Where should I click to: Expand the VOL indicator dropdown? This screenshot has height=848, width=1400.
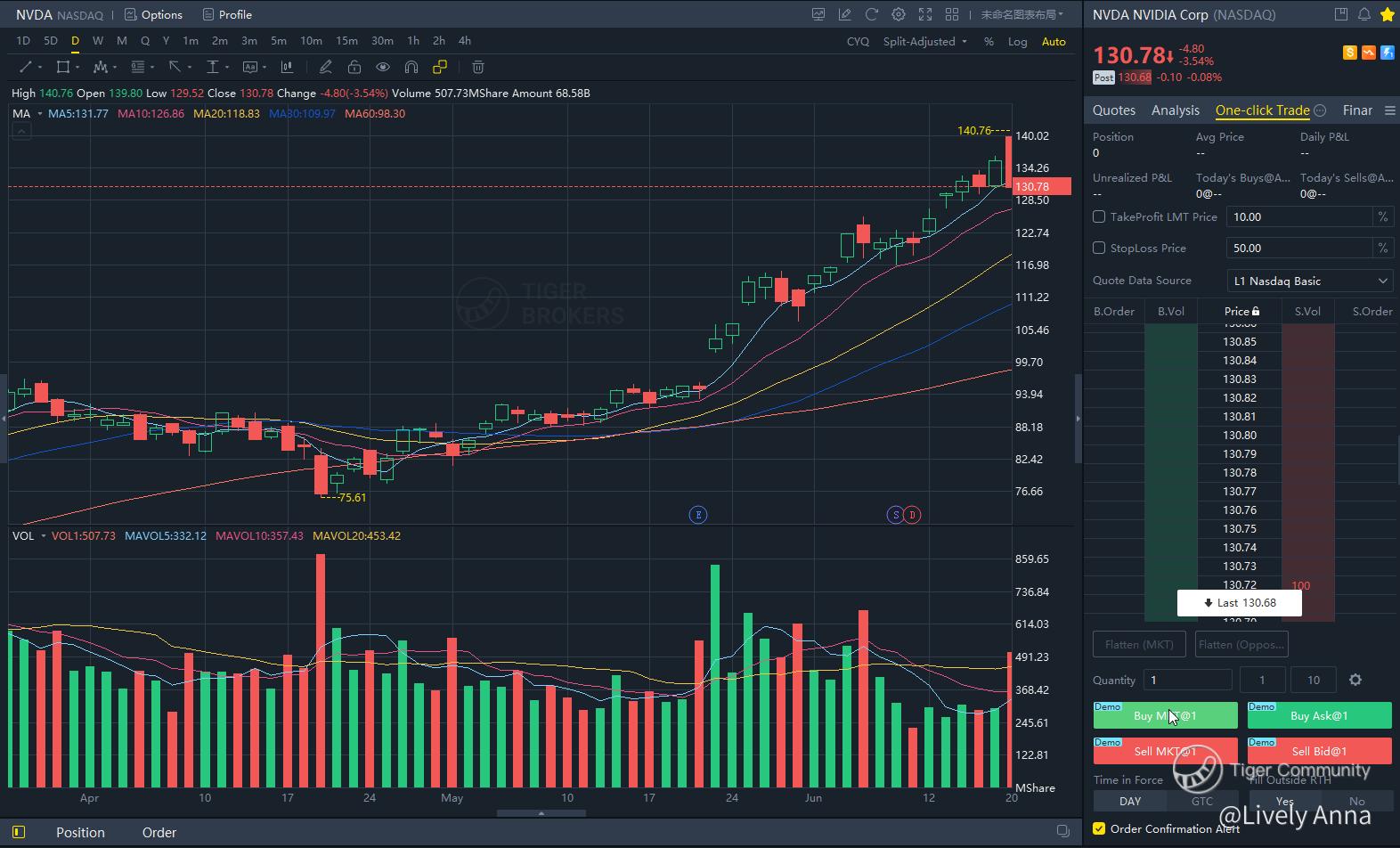tap(43, 536)
